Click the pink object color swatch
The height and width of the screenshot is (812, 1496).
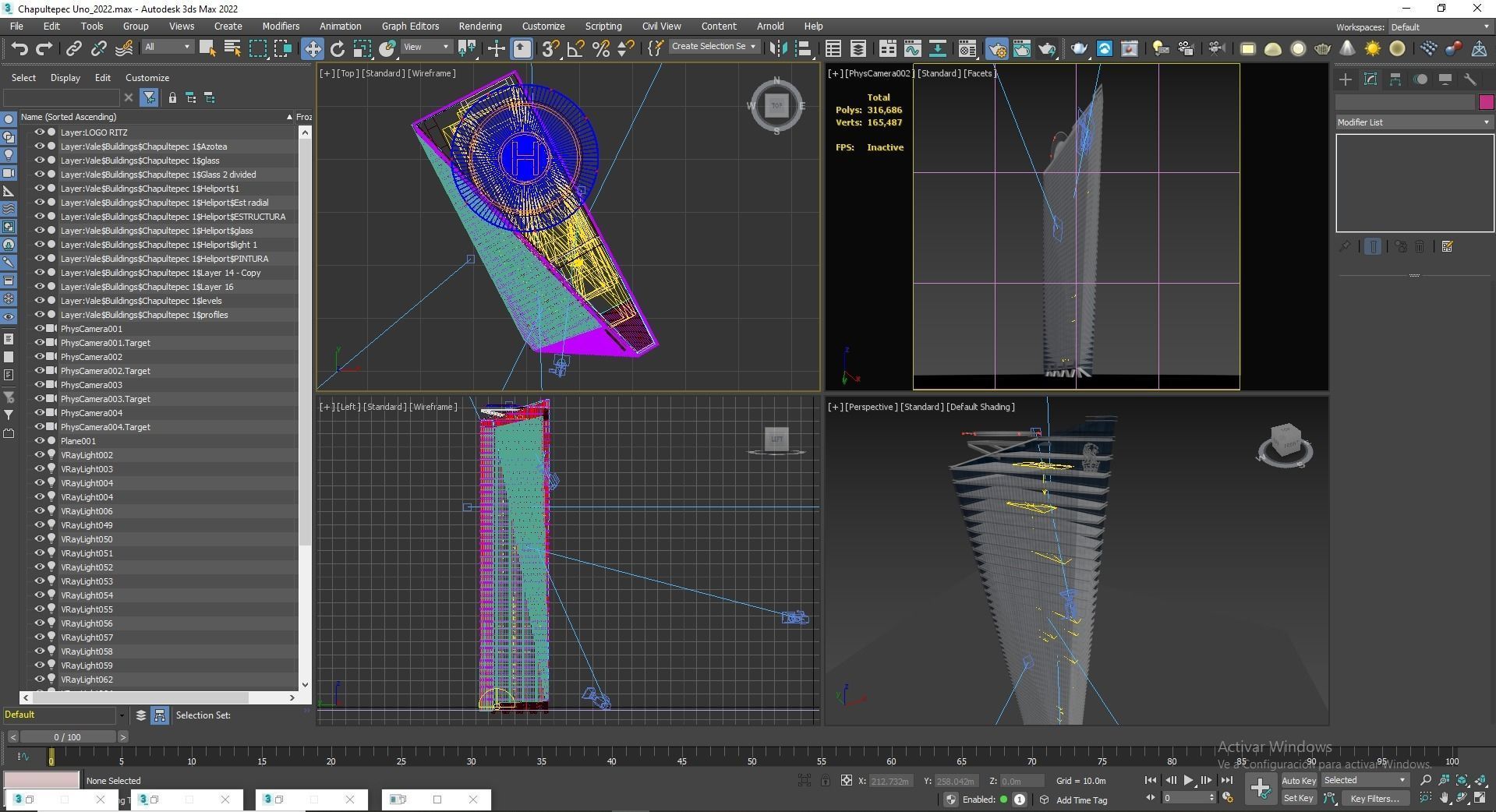pos(1486,103)
